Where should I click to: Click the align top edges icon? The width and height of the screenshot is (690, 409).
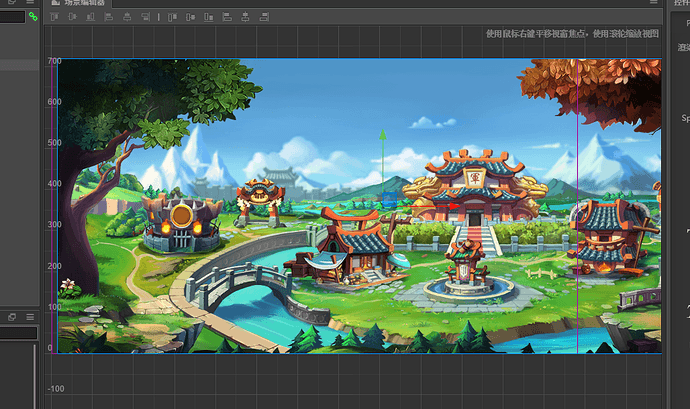[x=55, y=17]
